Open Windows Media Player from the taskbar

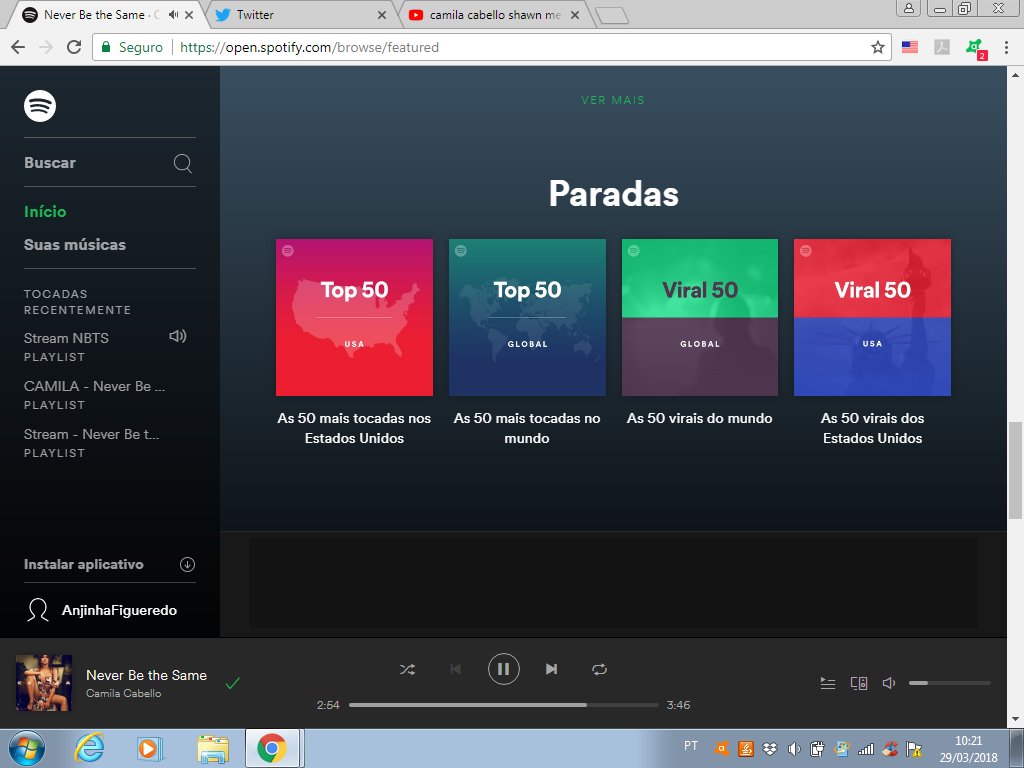[x=150, y=748]
